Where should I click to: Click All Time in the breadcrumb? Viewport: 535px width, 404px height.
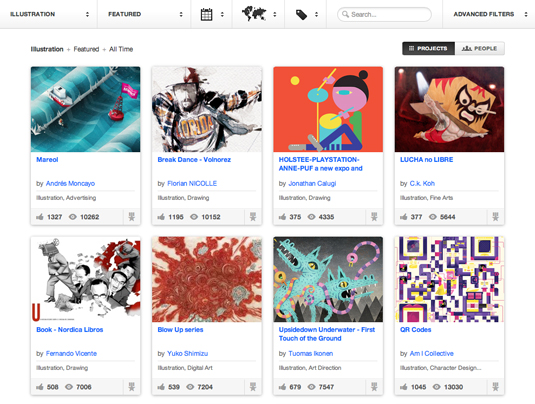121,49
